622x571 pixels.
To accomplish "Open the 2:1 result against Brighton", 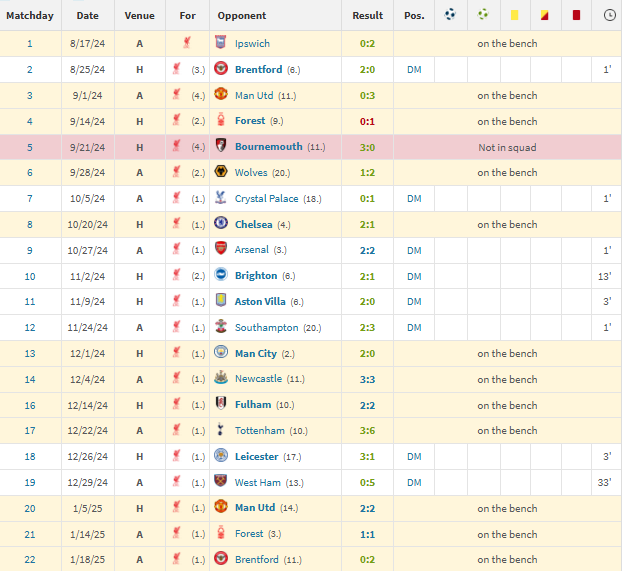I will coord(367,276).
